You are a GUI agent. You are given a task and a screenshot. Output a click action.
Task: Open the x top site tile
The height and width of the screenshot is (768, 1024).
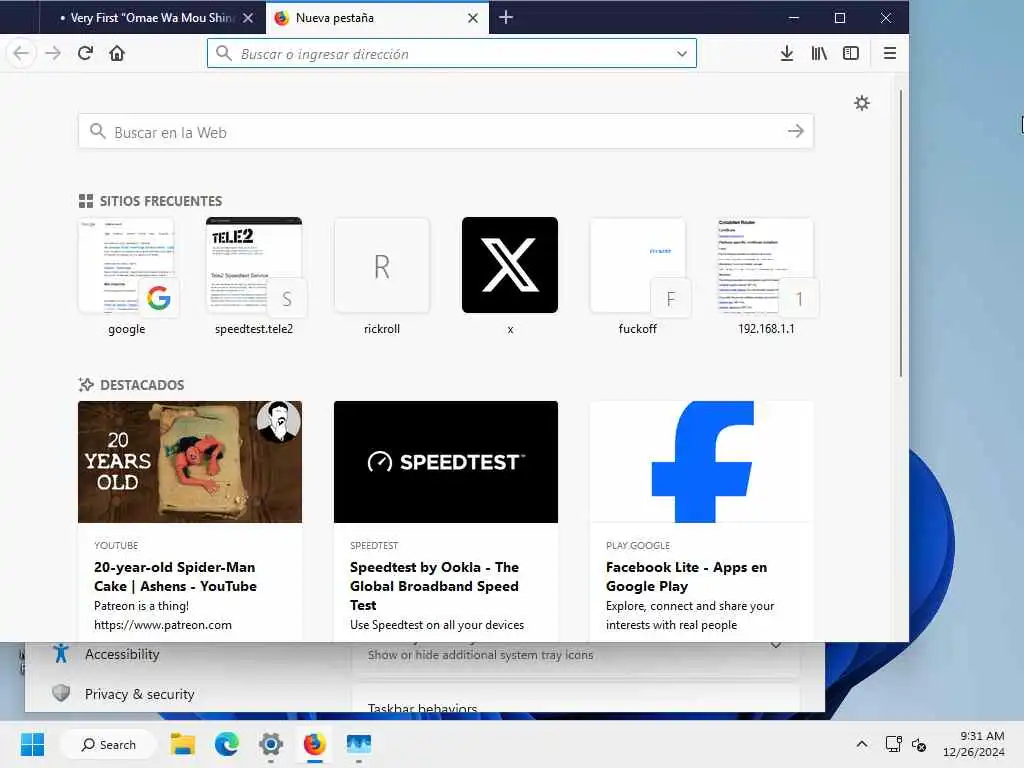pos(510,265)
